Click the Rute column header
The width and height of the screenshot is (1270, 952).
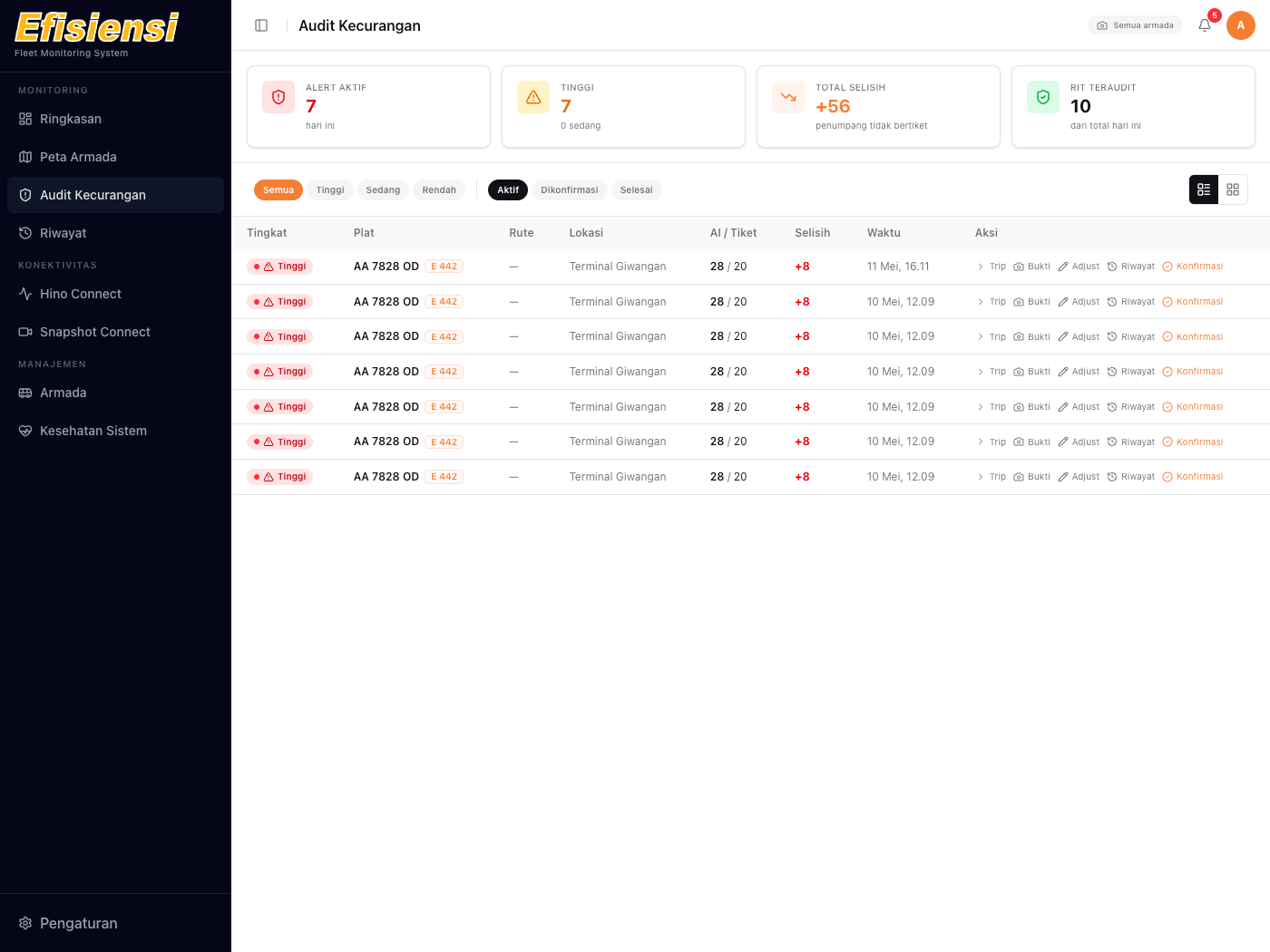(522, 233)
